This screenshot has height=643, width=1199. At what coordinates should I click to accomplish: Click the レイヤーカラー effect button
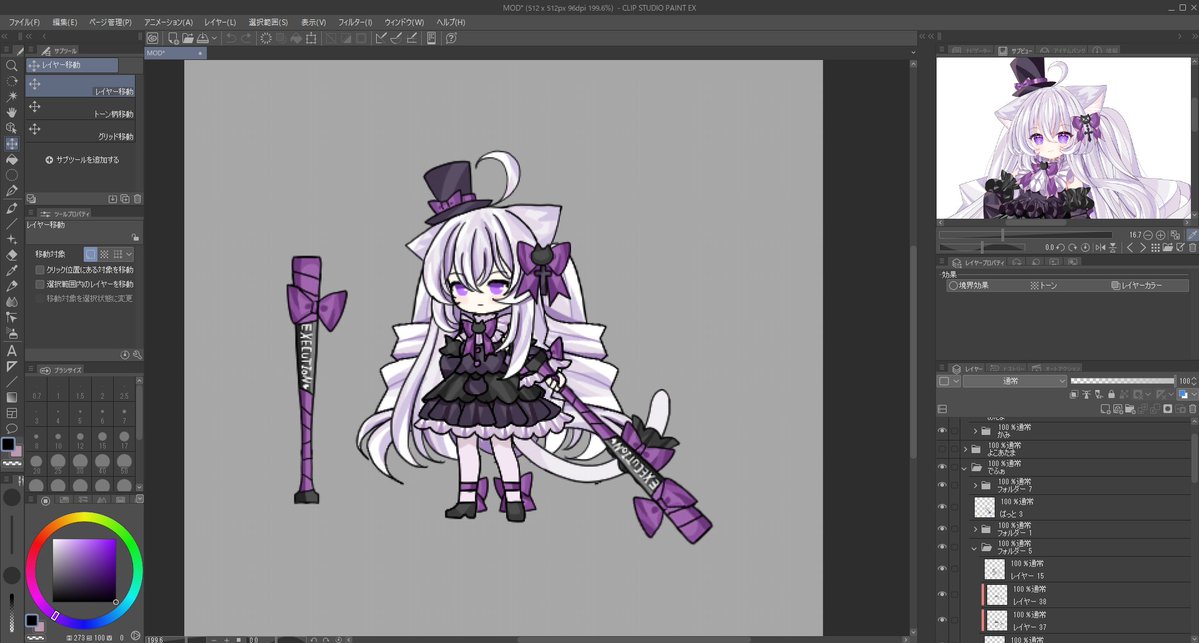(1136, 285)
